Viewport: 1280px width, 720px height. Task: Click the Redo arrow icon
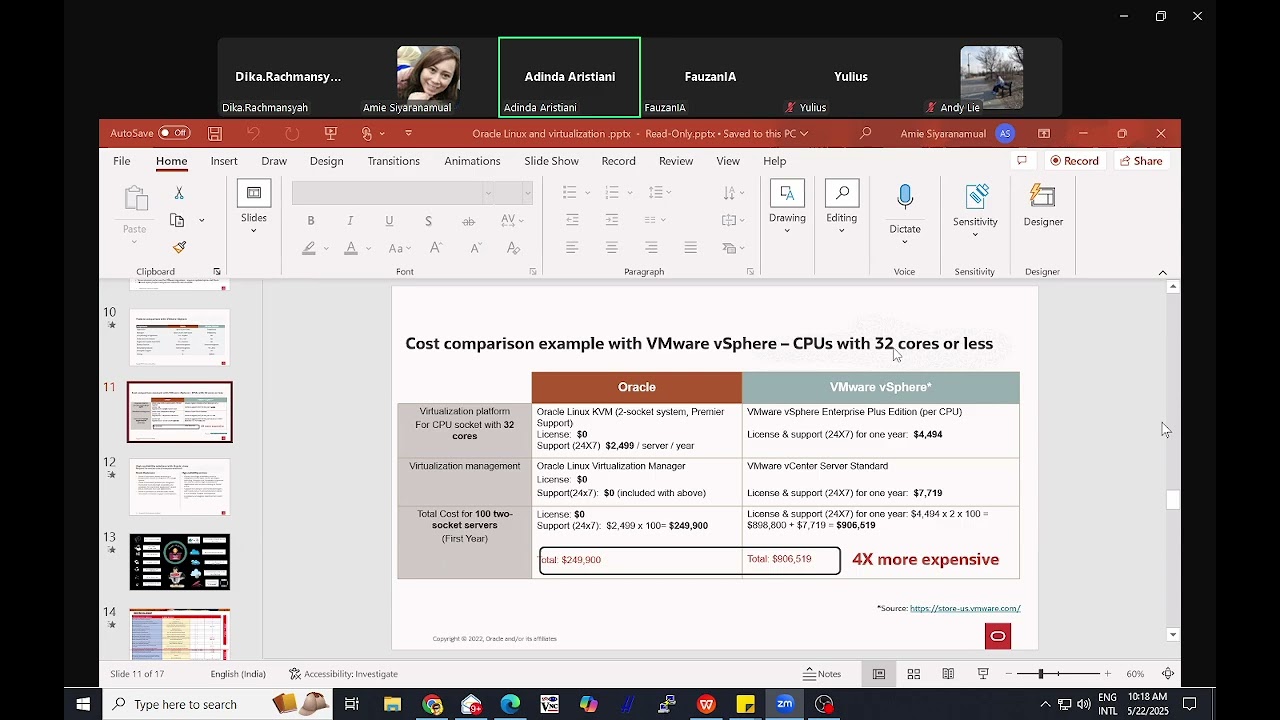(291, 133)
